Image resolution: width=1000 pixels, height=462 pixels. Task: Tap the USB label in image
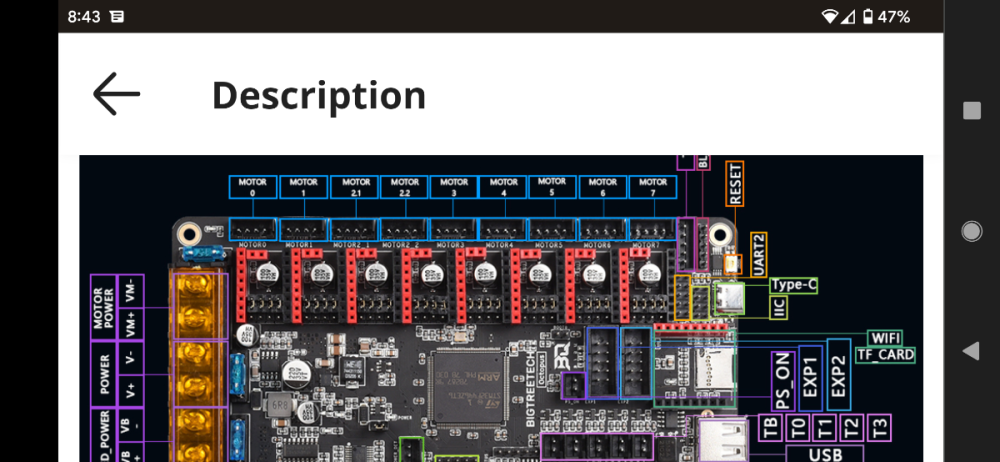coord(825,454)
